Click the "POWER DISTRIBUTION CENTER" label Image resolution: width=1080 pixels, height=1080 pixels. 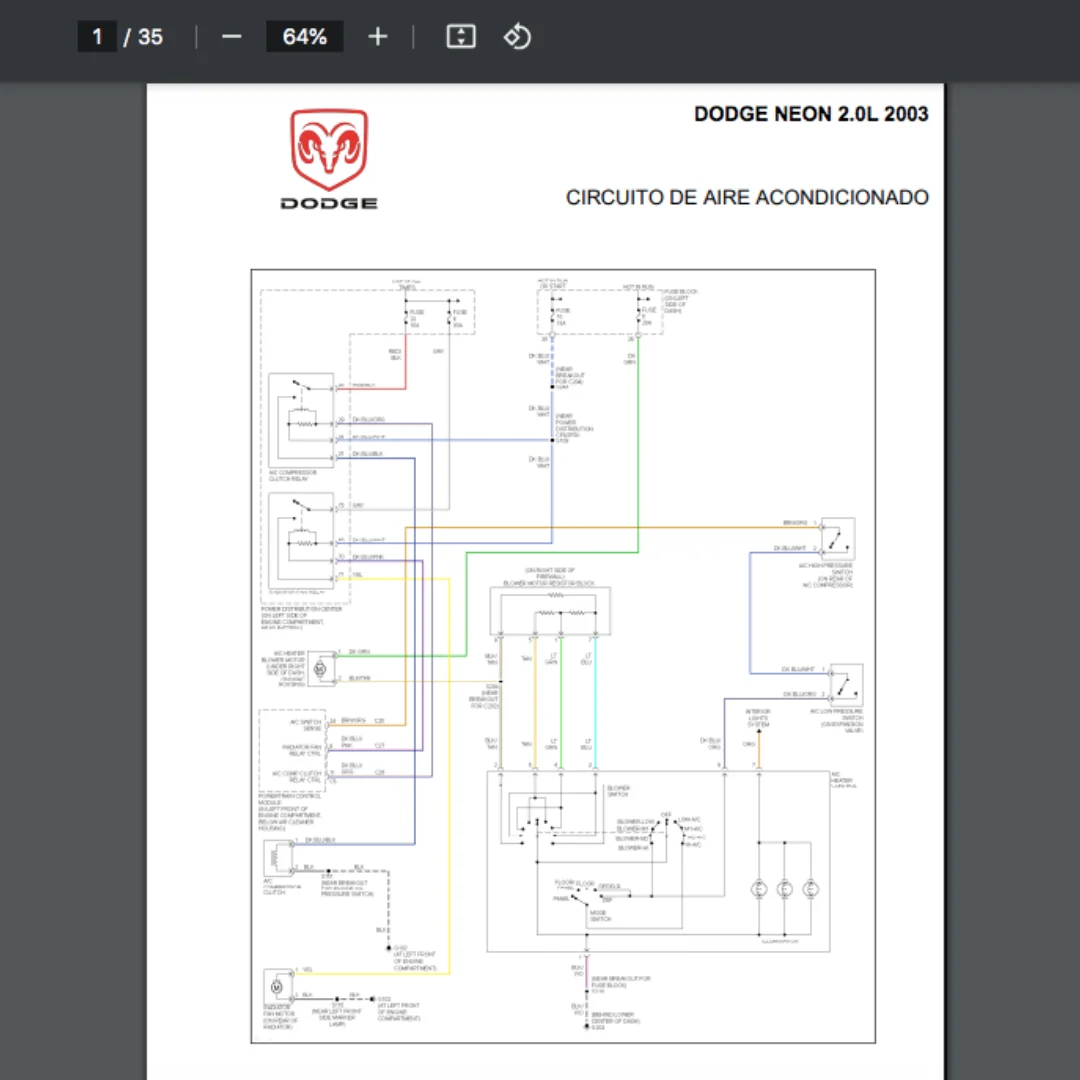[x=301, y=609]
